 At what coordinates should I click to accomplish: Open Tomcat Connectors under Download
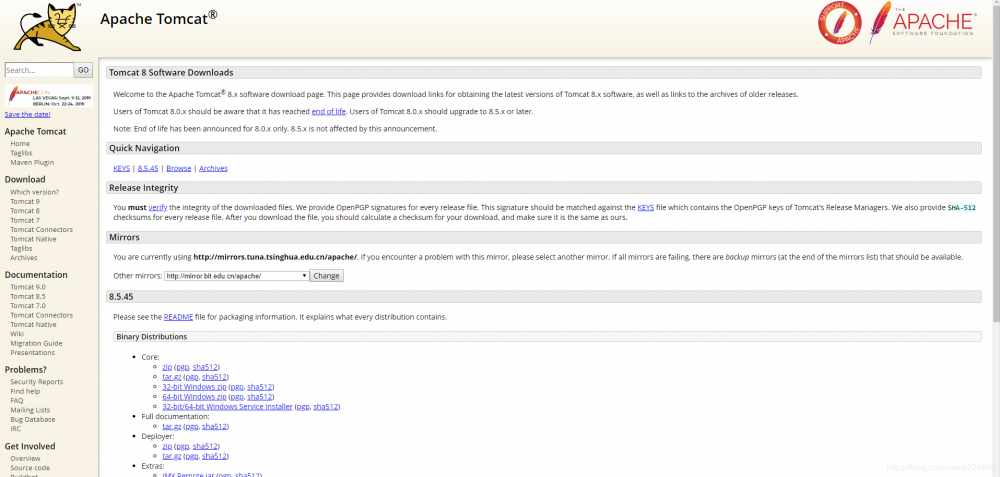(x=41, y=230)
